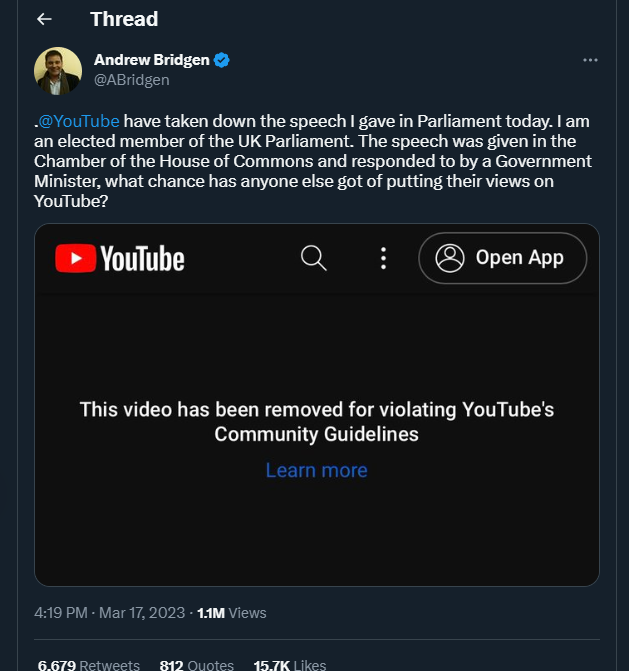This screenshot has width=629, height=671.
Task: Click the 1.1M Views count
Action: click(232, 612)
